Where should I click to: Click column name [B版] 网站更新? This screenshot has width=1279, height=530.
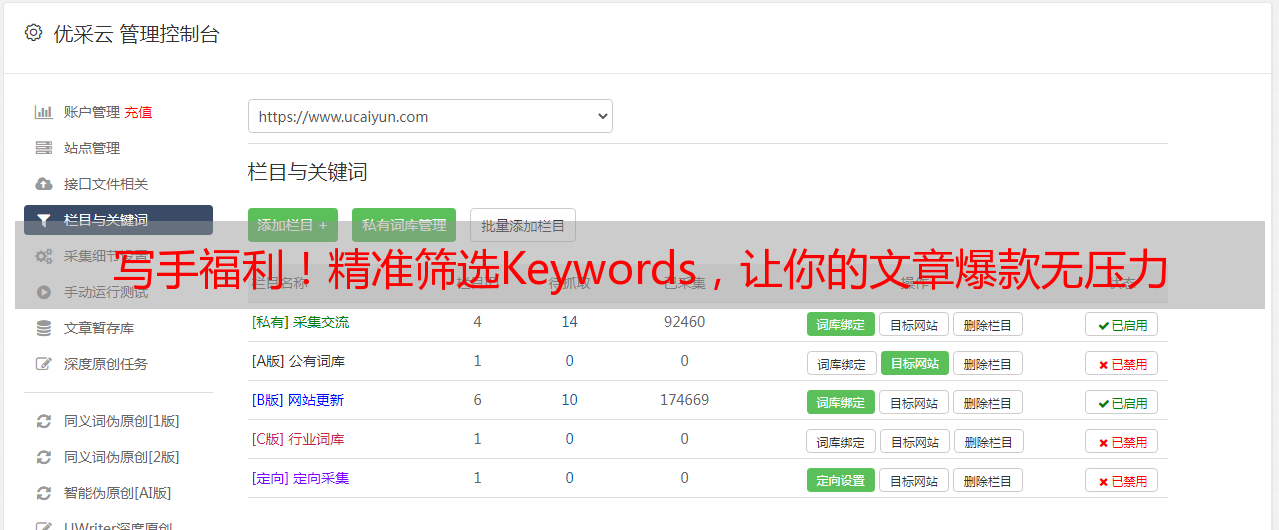point(298,400)
